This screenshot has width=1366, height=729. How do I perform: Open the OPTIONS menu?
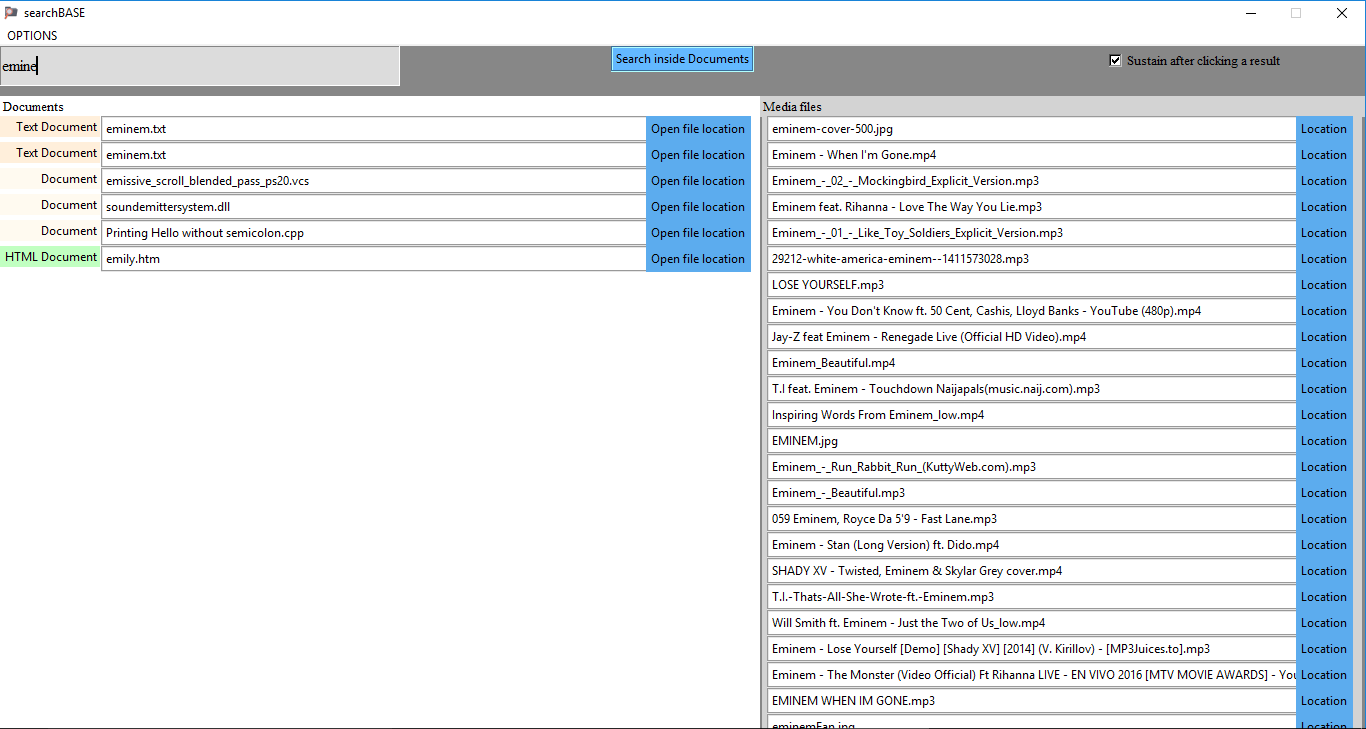click(32, 35)
